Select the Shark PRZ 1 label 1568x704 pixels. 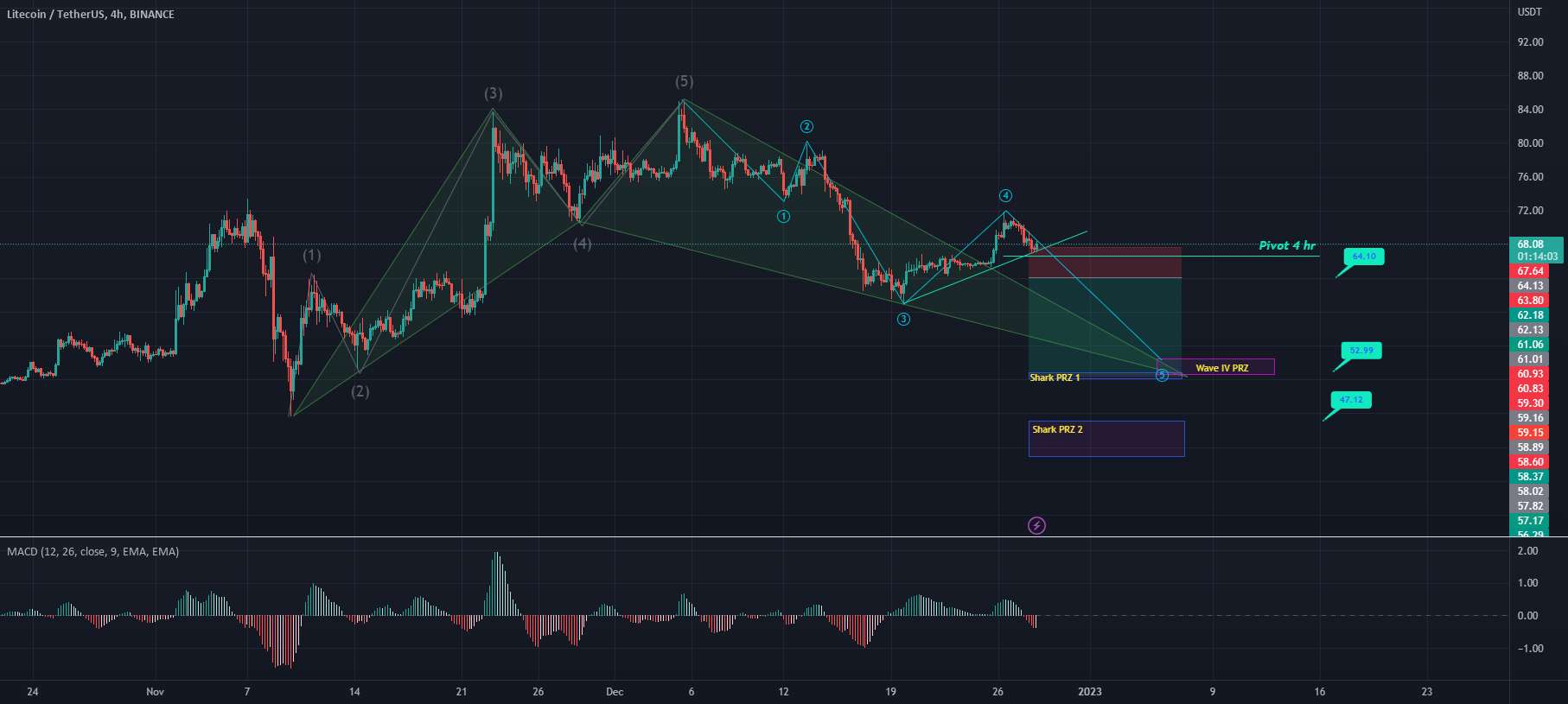pos(1055,377)
